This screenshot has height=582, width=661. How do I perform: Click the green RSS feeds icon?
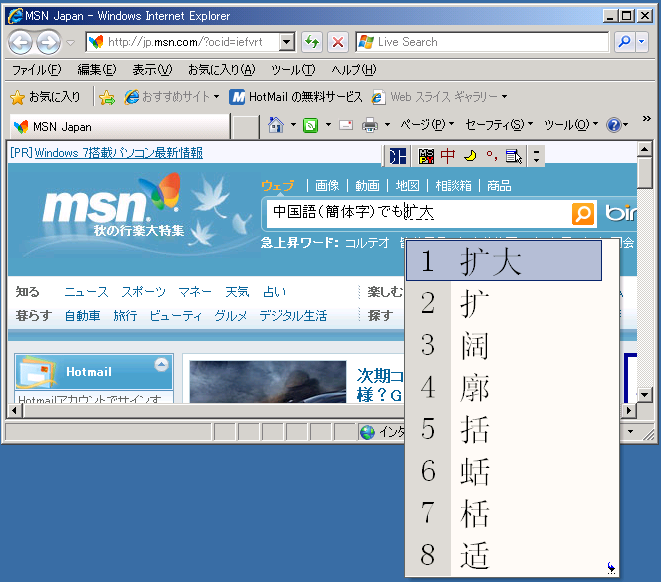pos(311,125)
